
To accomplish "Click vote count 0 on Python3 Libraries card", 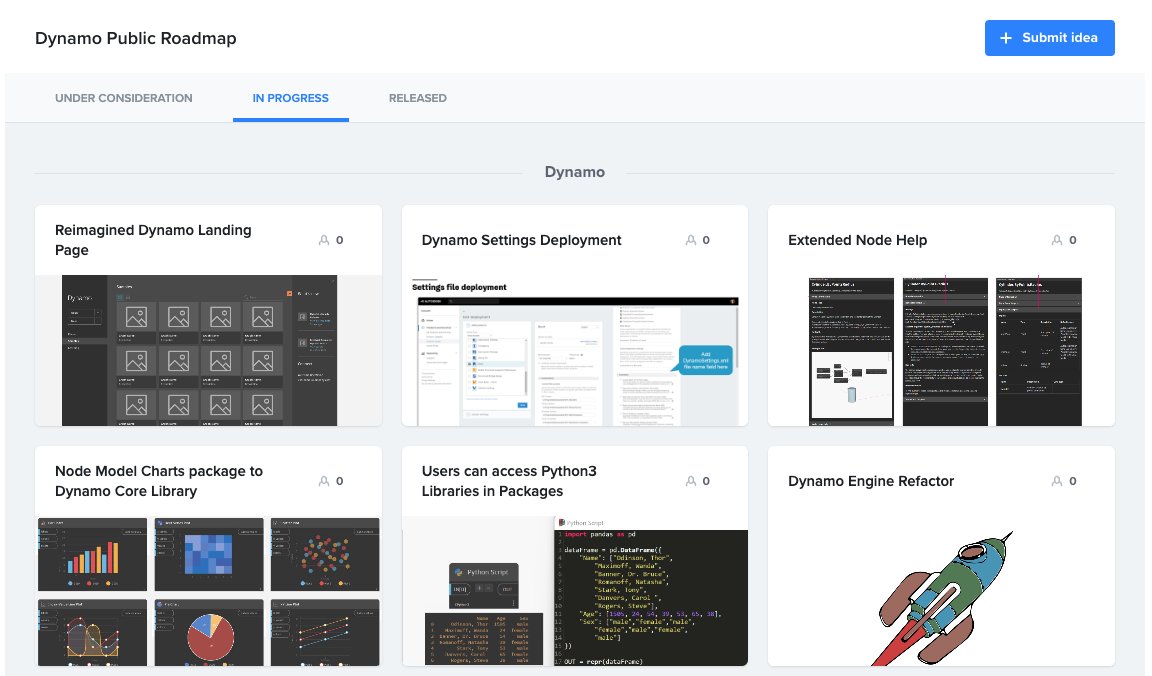I will [x=706, y=481].
